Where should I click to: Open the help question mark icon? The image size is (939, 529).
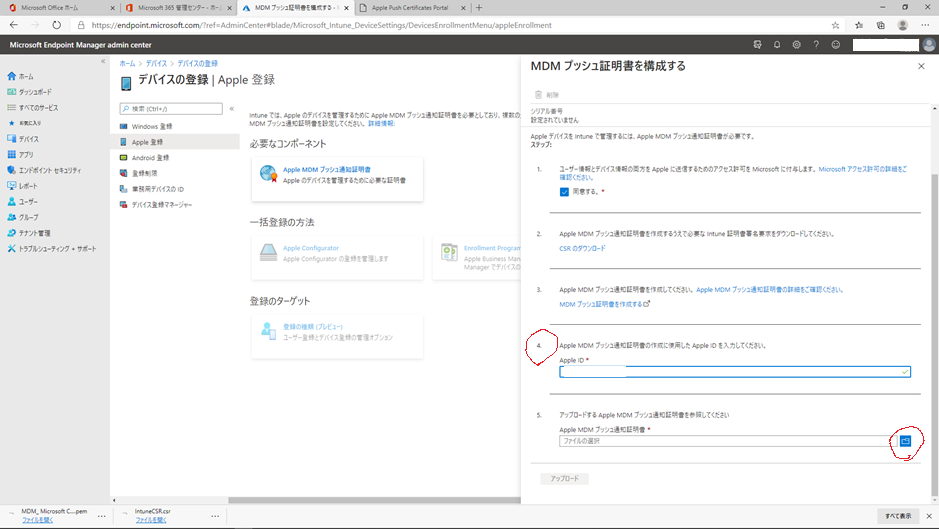click(816, 44)
